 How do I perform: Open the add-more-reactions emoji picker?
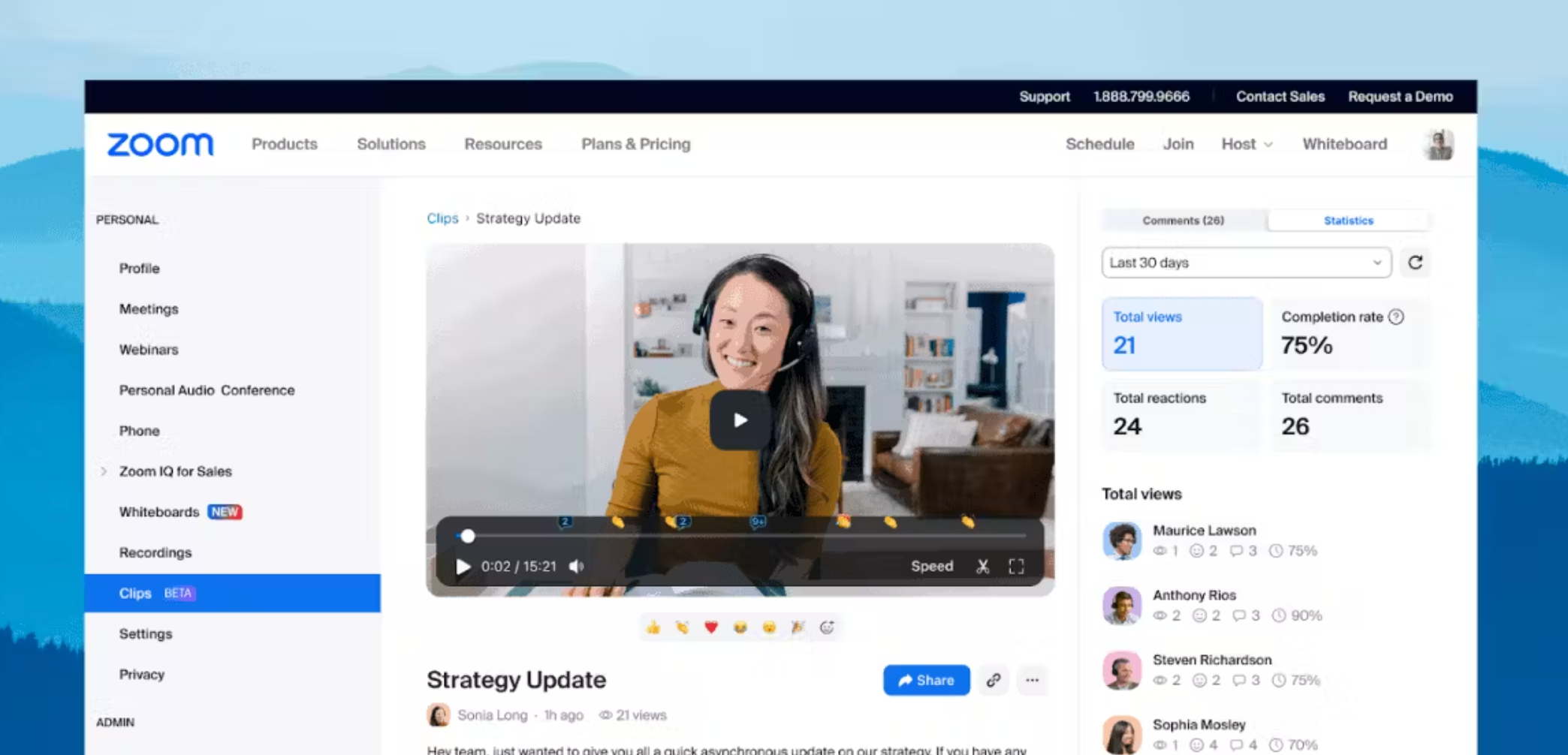pyautogui.click(x=827, y=627)
